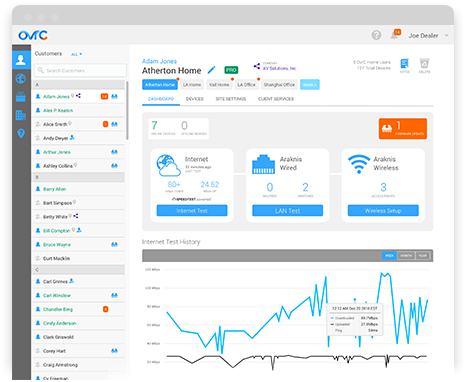The width and height of the screenshot is (466, 382).
Task: Open the help question mark icon
Action: click(376, 35)
